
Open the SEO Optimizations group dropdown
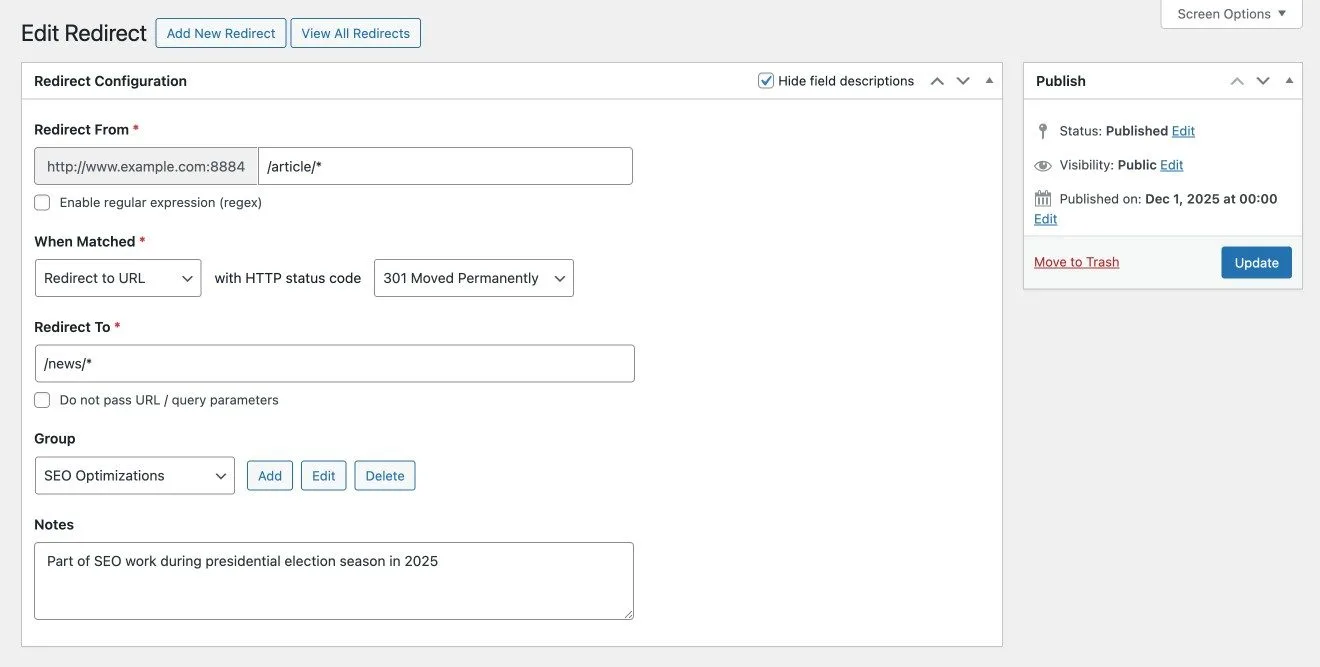(x=134, y=476)
